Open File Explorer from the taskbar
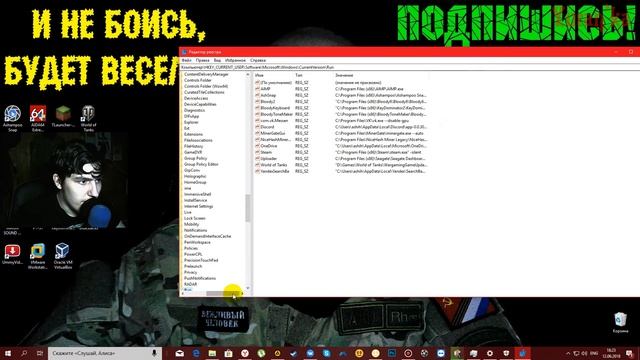Screen dimensions: 640x360 pyautogui.click(x=212, y=353)
